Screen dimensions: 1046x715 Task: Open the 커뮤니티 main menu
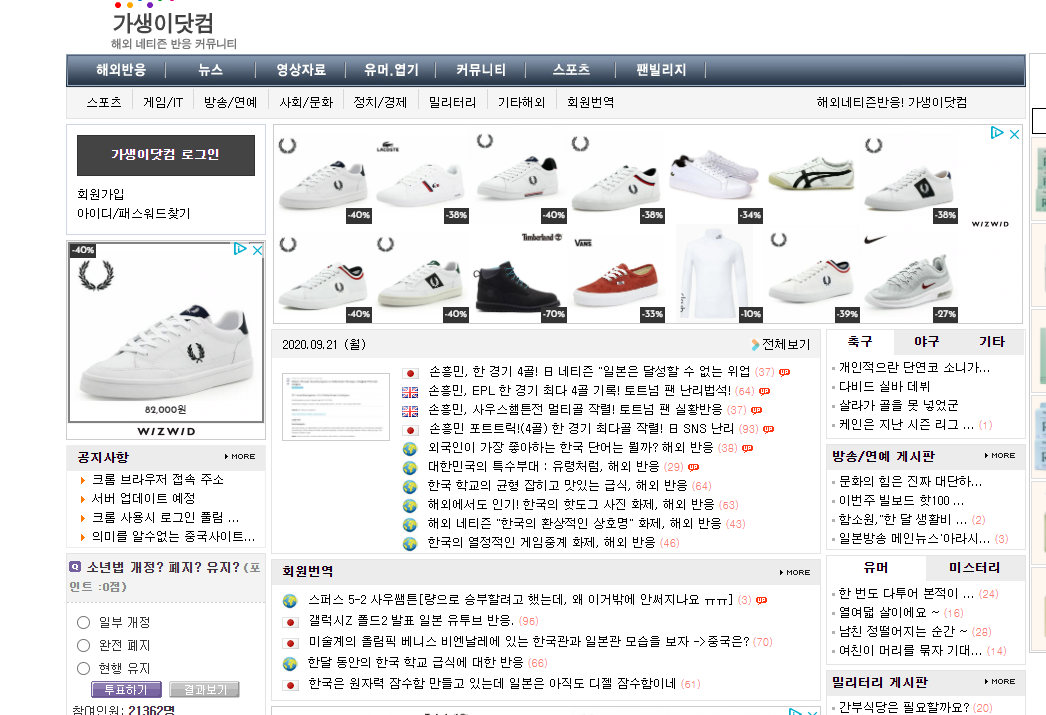[481, 70]
